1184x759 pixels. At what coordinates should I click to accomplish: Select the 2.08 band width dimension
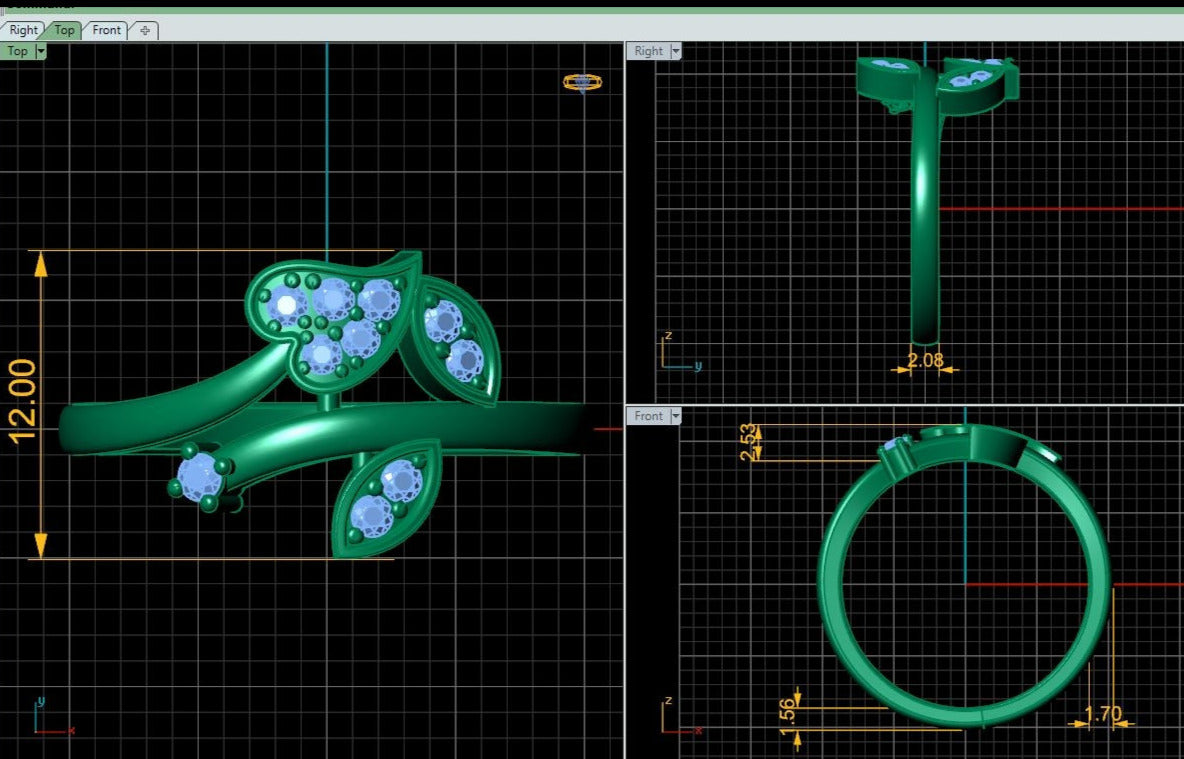click(925, 359)
